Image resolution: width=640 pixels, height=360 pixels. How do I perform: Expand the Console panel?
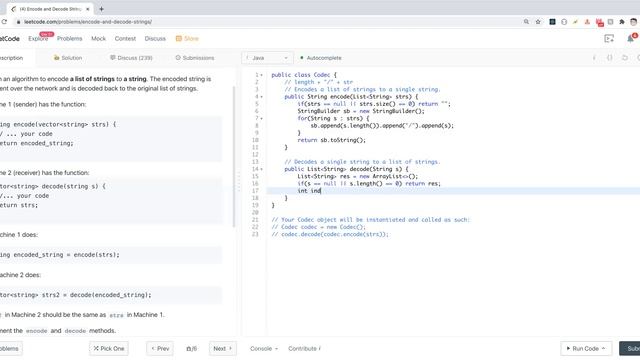click(264, 349)
